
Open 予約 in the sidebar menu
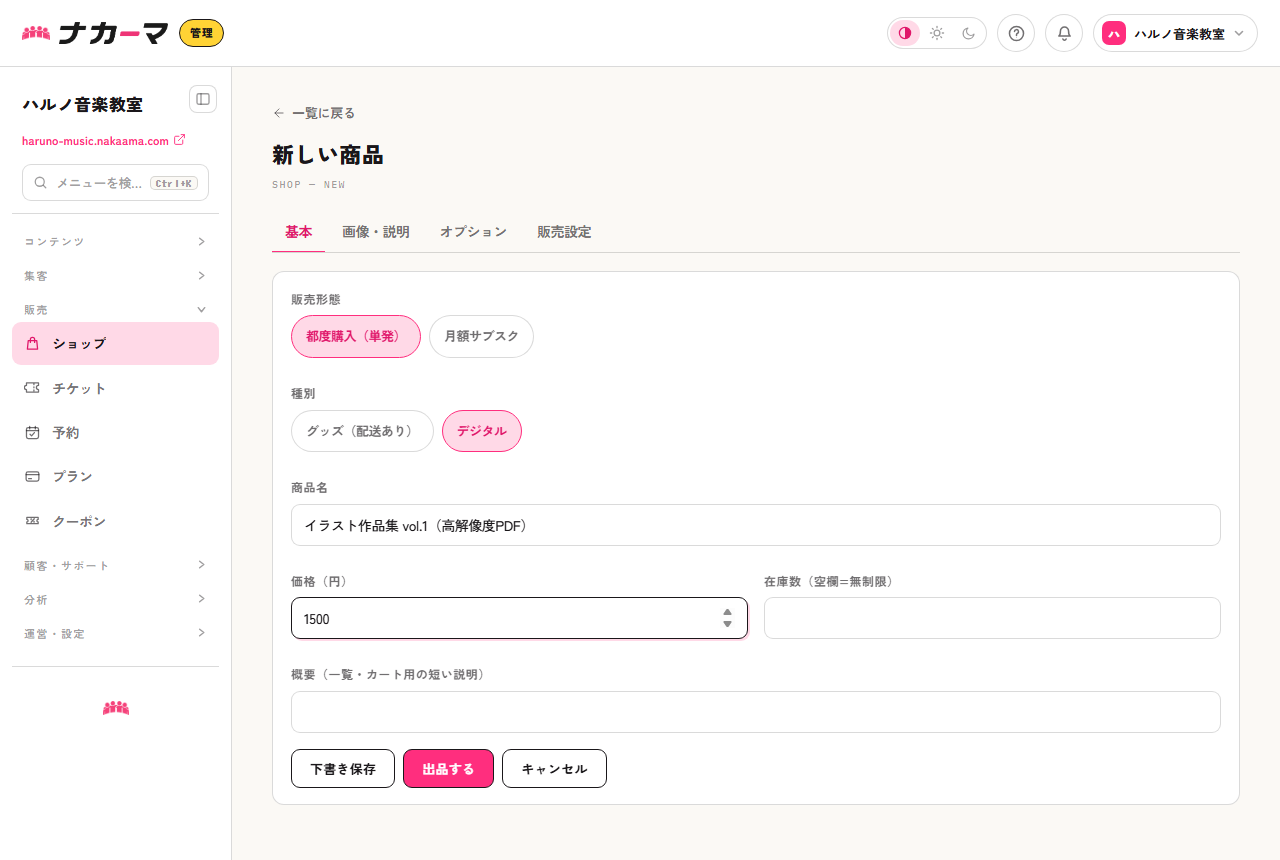[115, 432]
